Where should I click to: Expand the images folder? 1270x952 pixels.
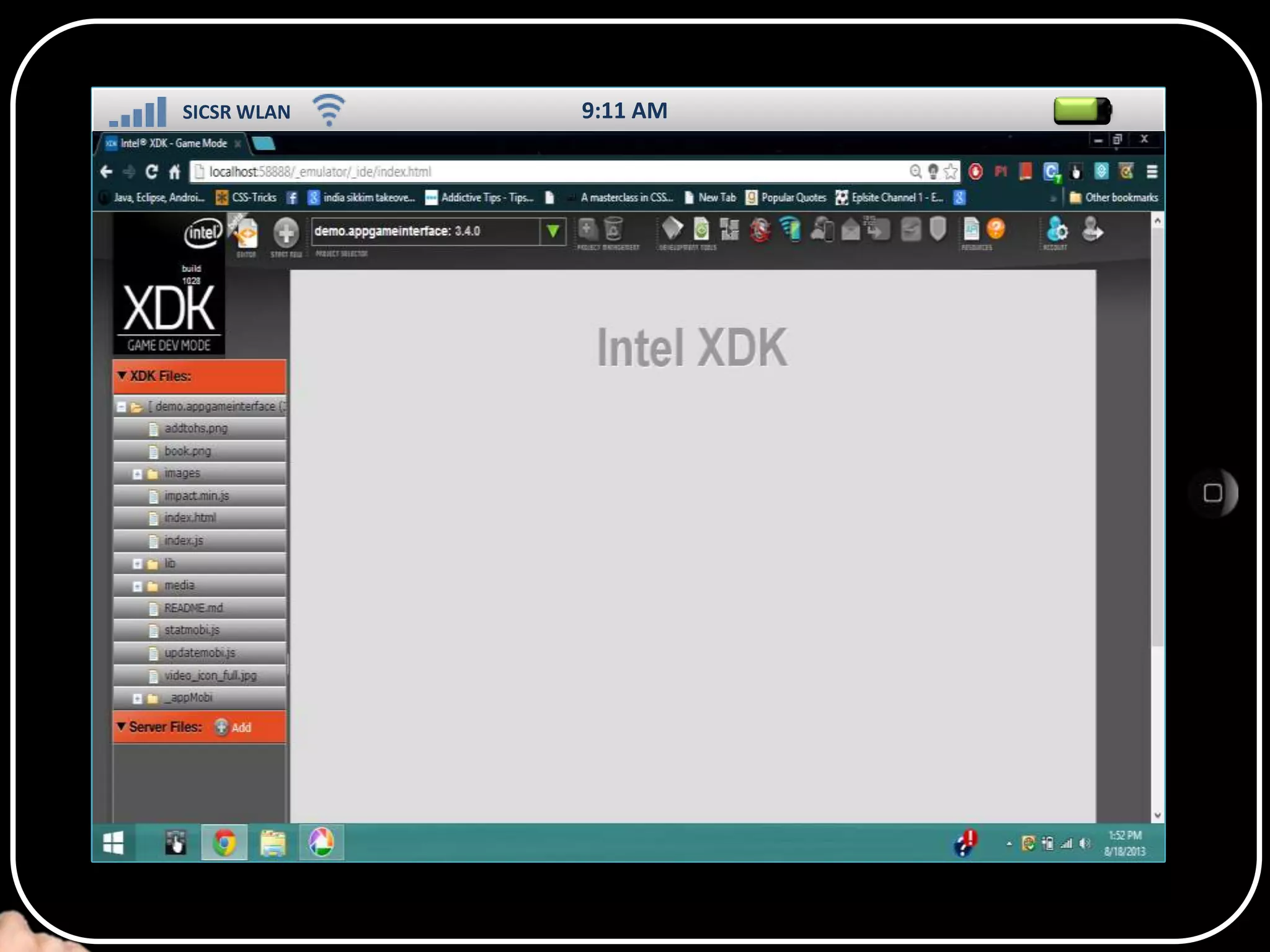pyautogui.click(x=138, y=474)
